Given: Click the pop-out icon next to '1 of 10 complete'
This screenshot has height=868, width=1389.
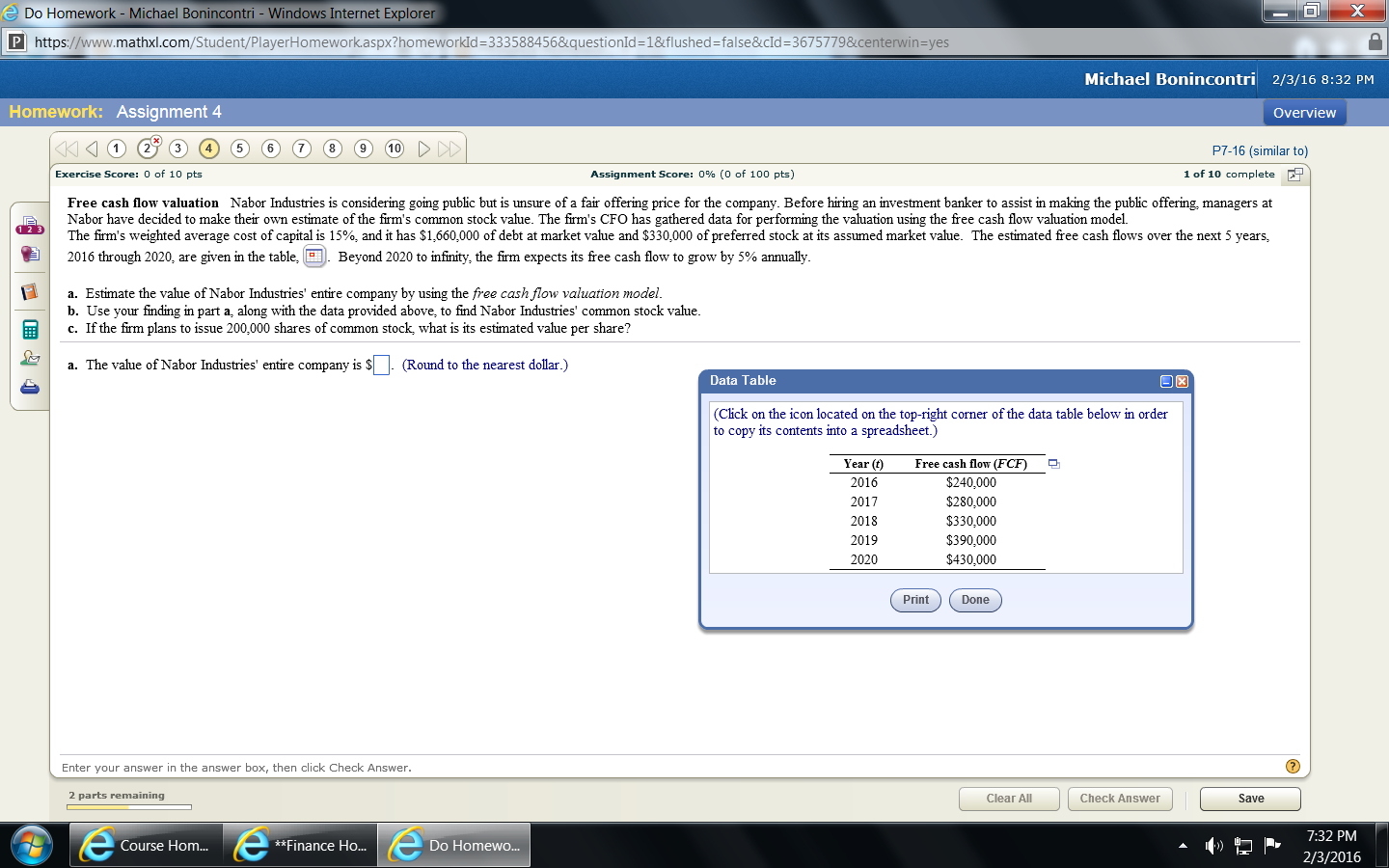Looking at the screenshot, I should (x=1294, y=175).
